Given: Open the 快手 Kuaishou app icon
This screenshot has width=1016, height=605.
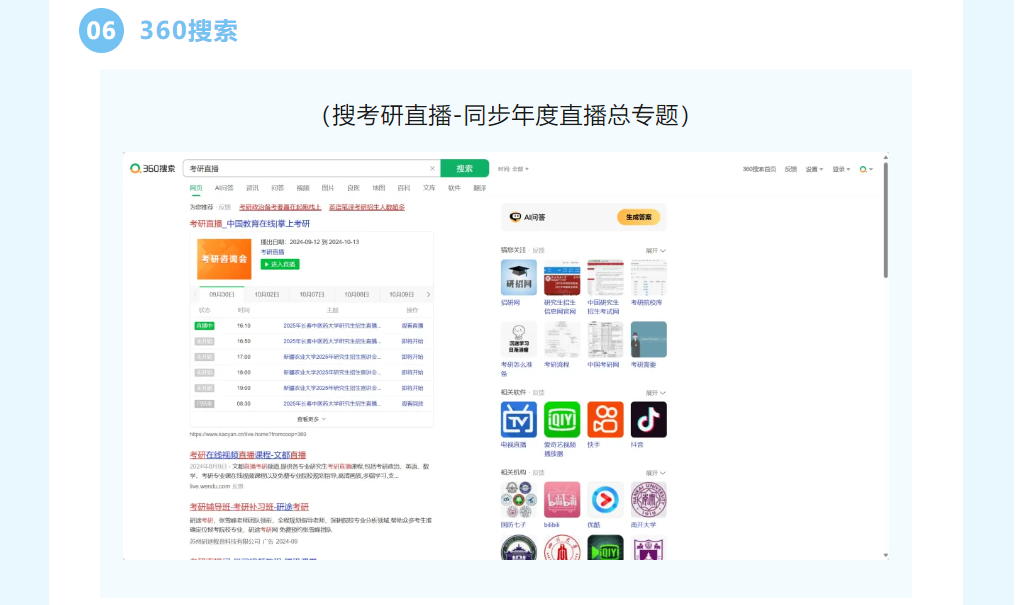Looking at the screenshot, I should [605, 420].
